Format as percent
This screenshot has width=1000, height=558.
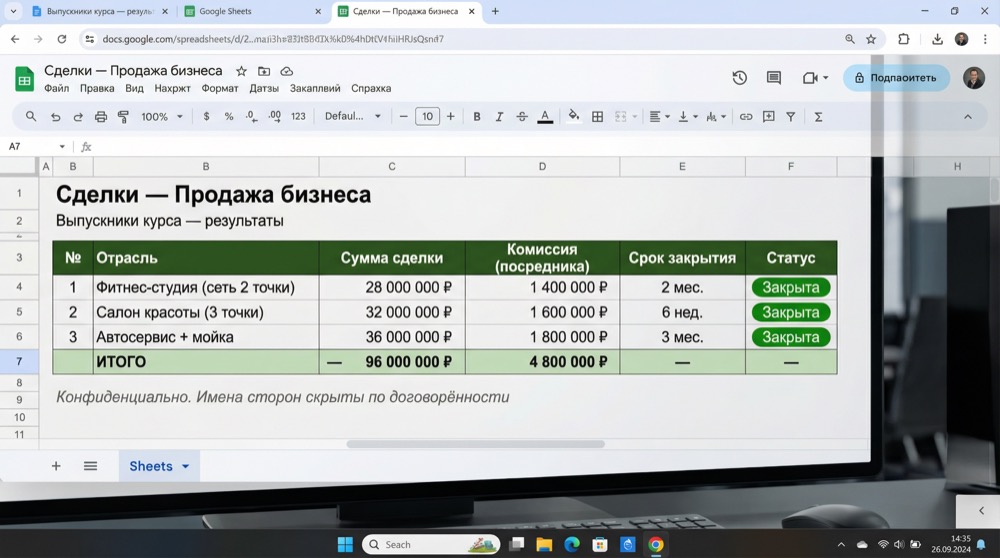[229, 117]
